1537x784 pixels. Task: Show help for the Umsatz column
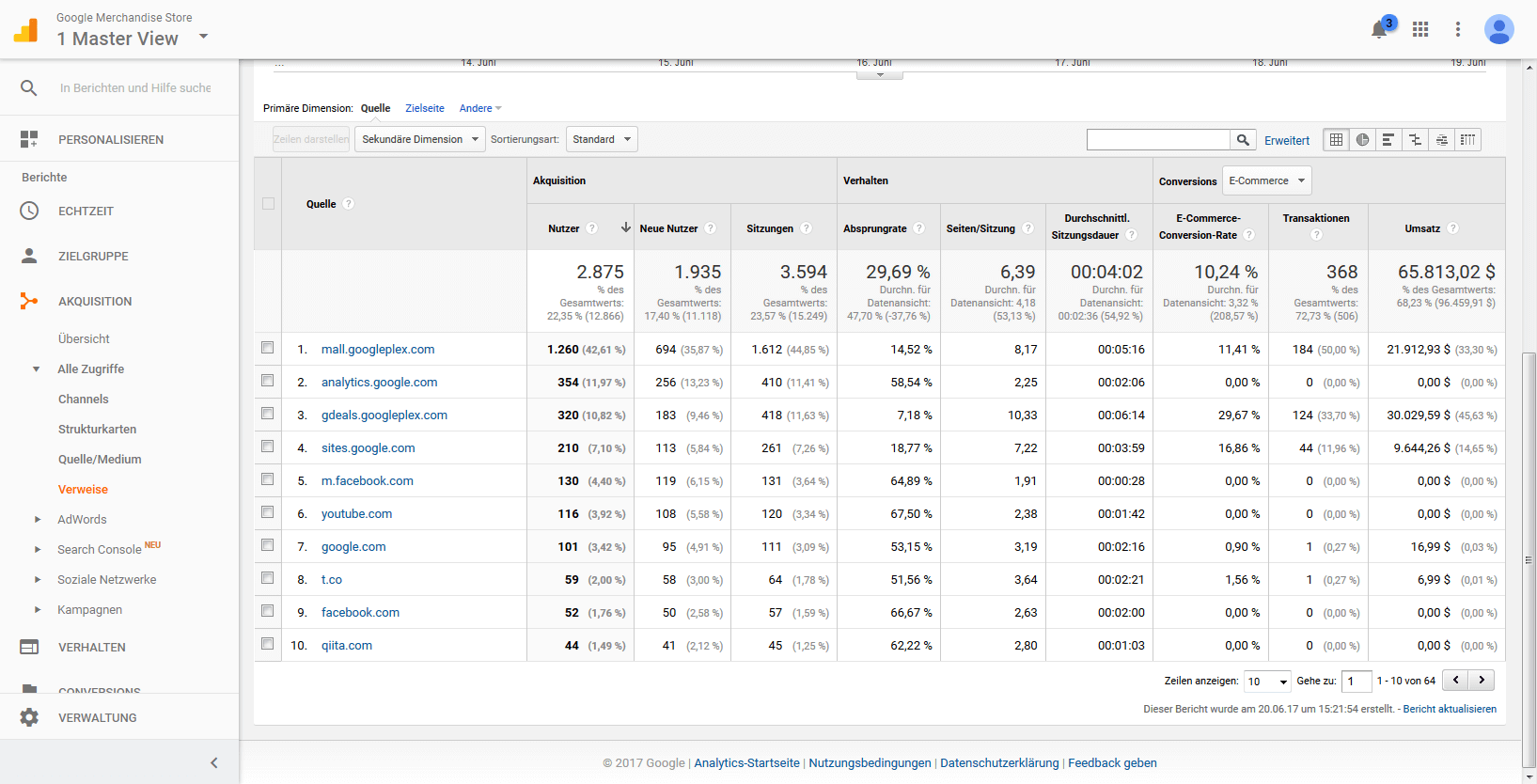pos(1452,228)
